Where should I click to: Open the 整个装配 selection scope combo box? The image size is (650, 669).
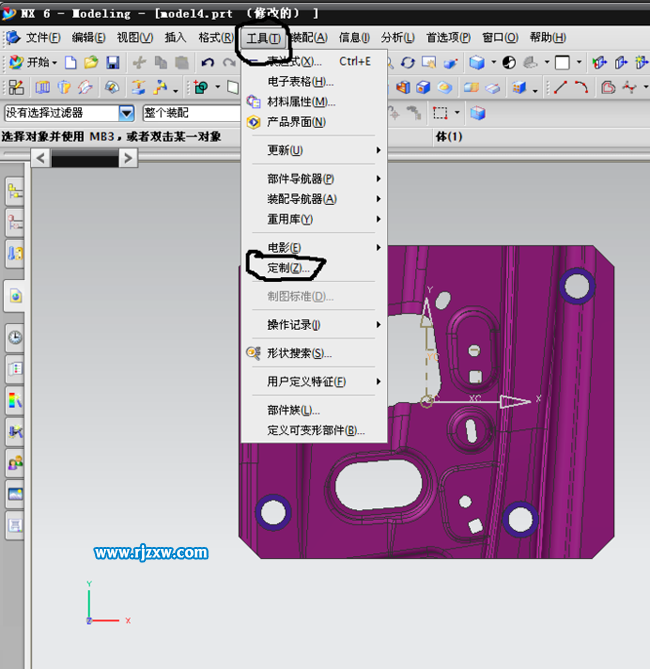pos(192,113)
